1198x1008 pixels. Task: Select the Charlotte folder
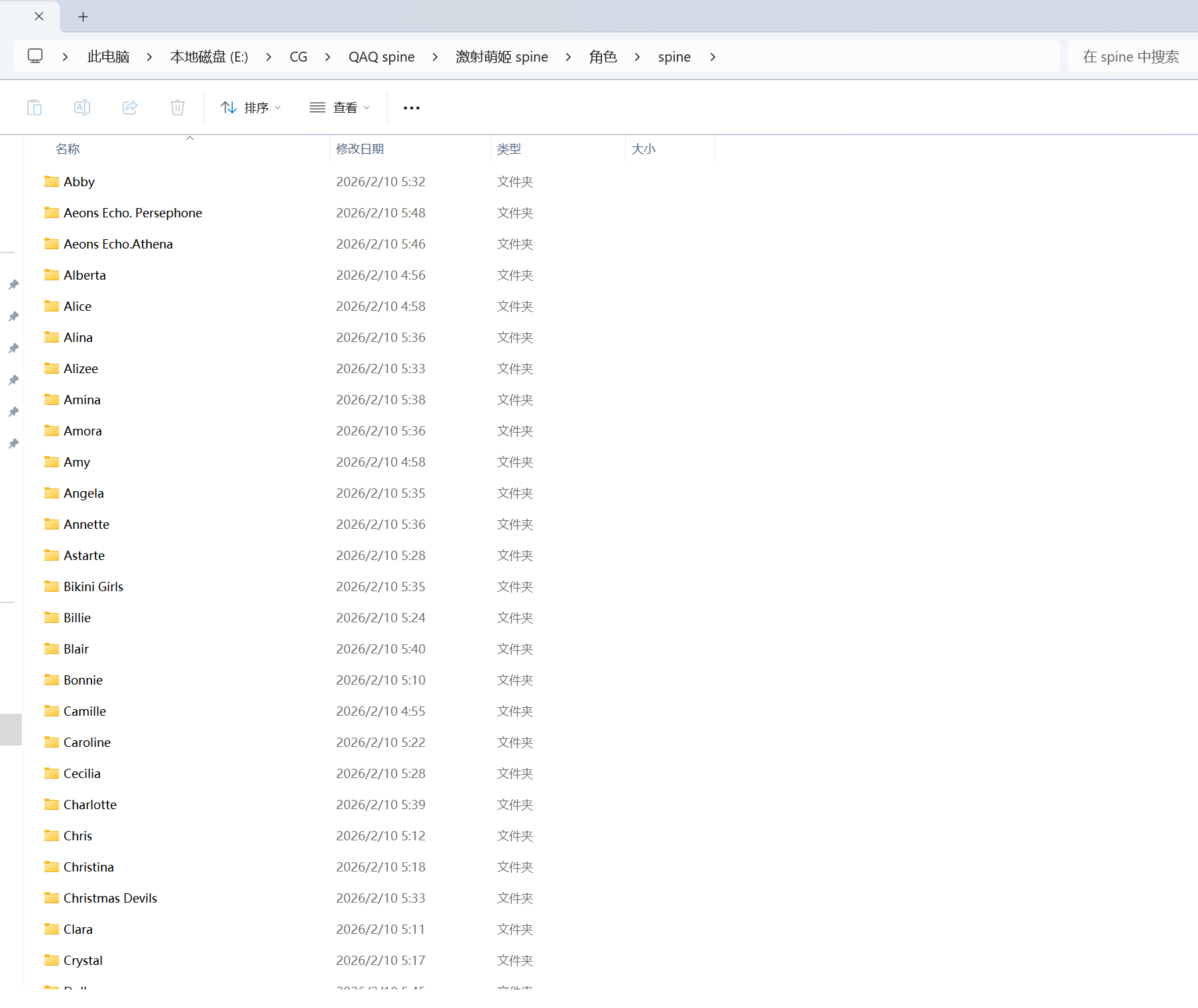[x=90, y=805]
